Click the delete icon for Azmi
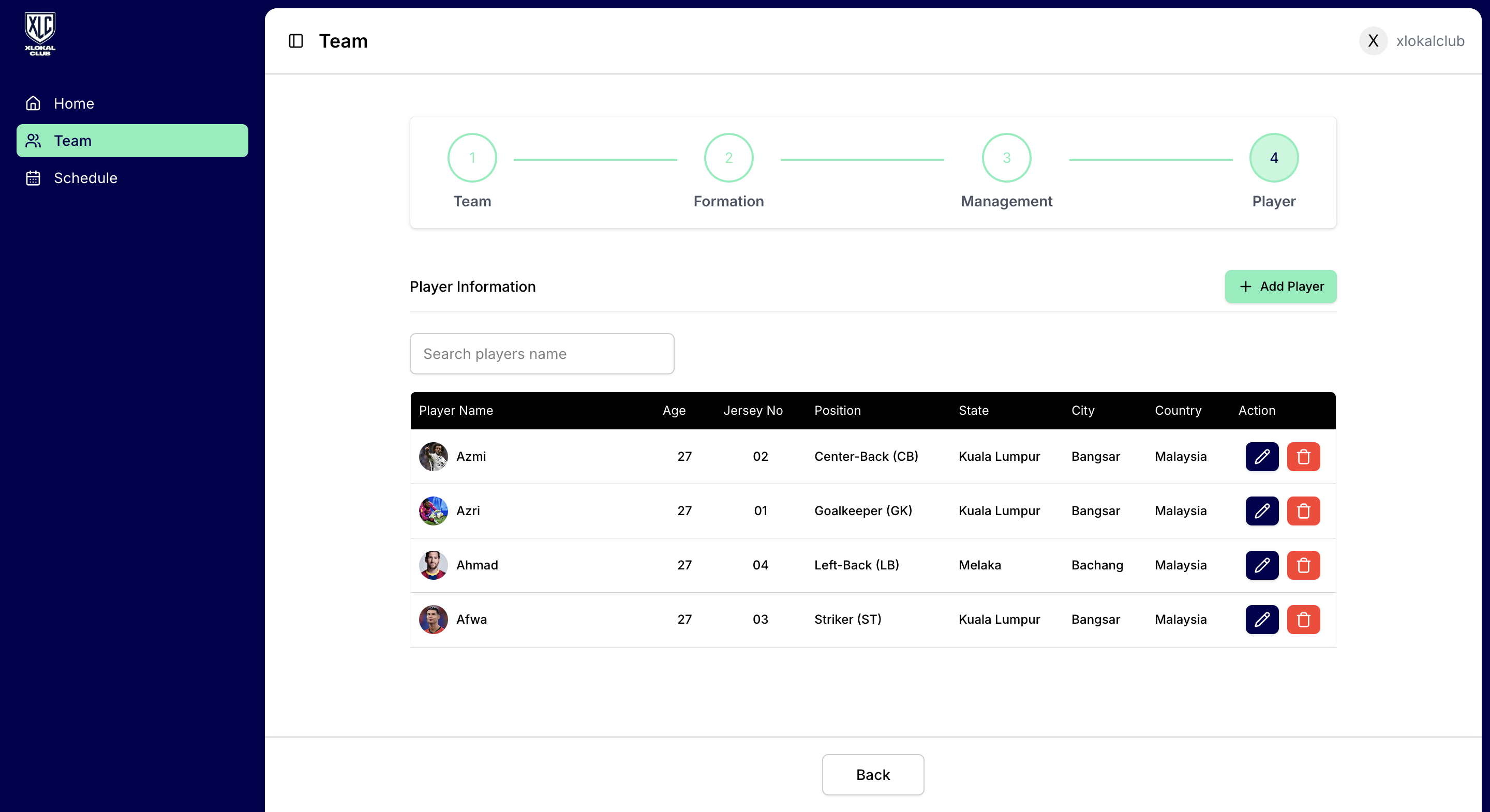This screenshot has height=812, width=1490. [1303, 456]
